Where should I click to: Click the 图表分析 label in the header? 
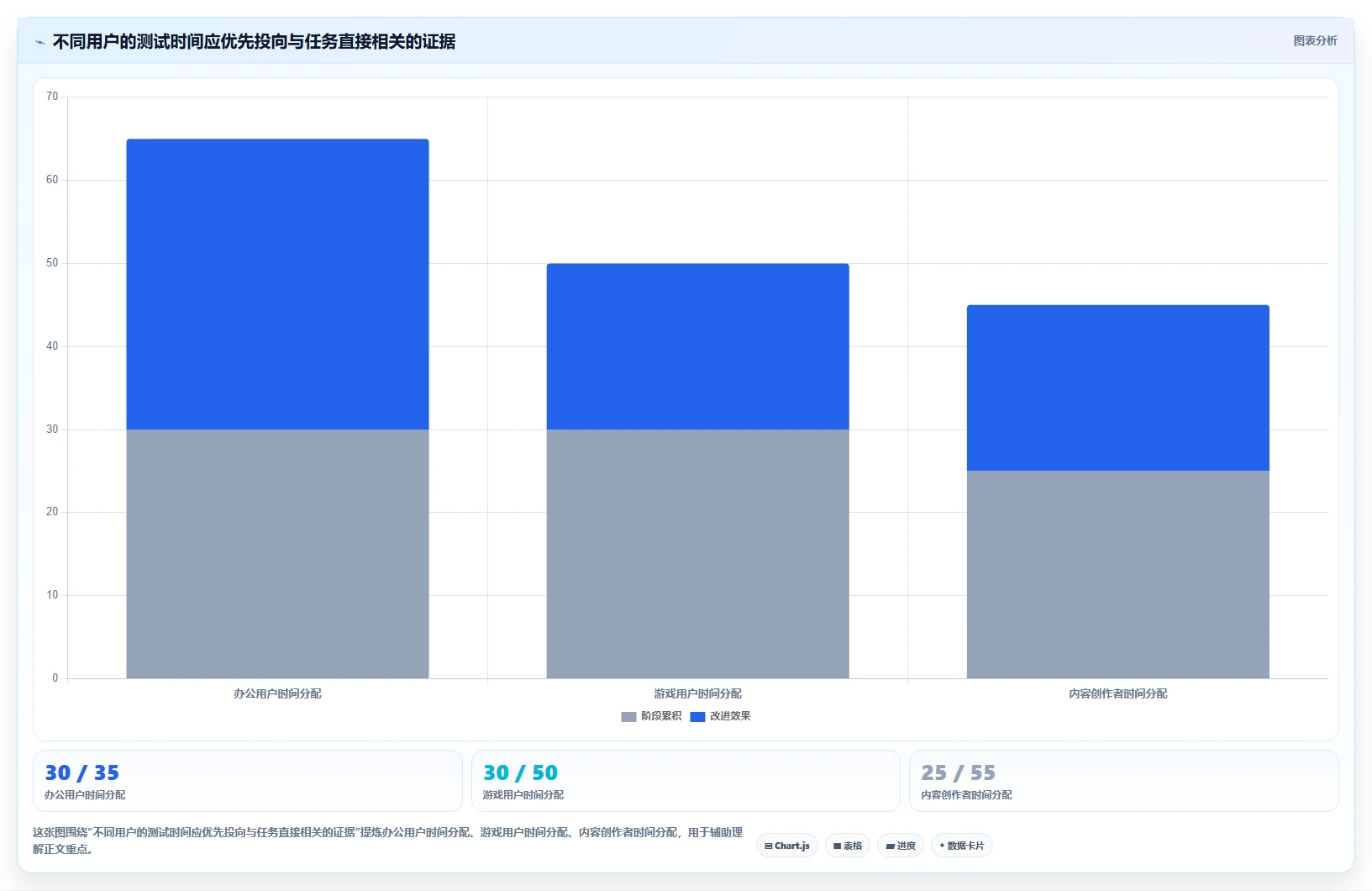[1315, 40]
